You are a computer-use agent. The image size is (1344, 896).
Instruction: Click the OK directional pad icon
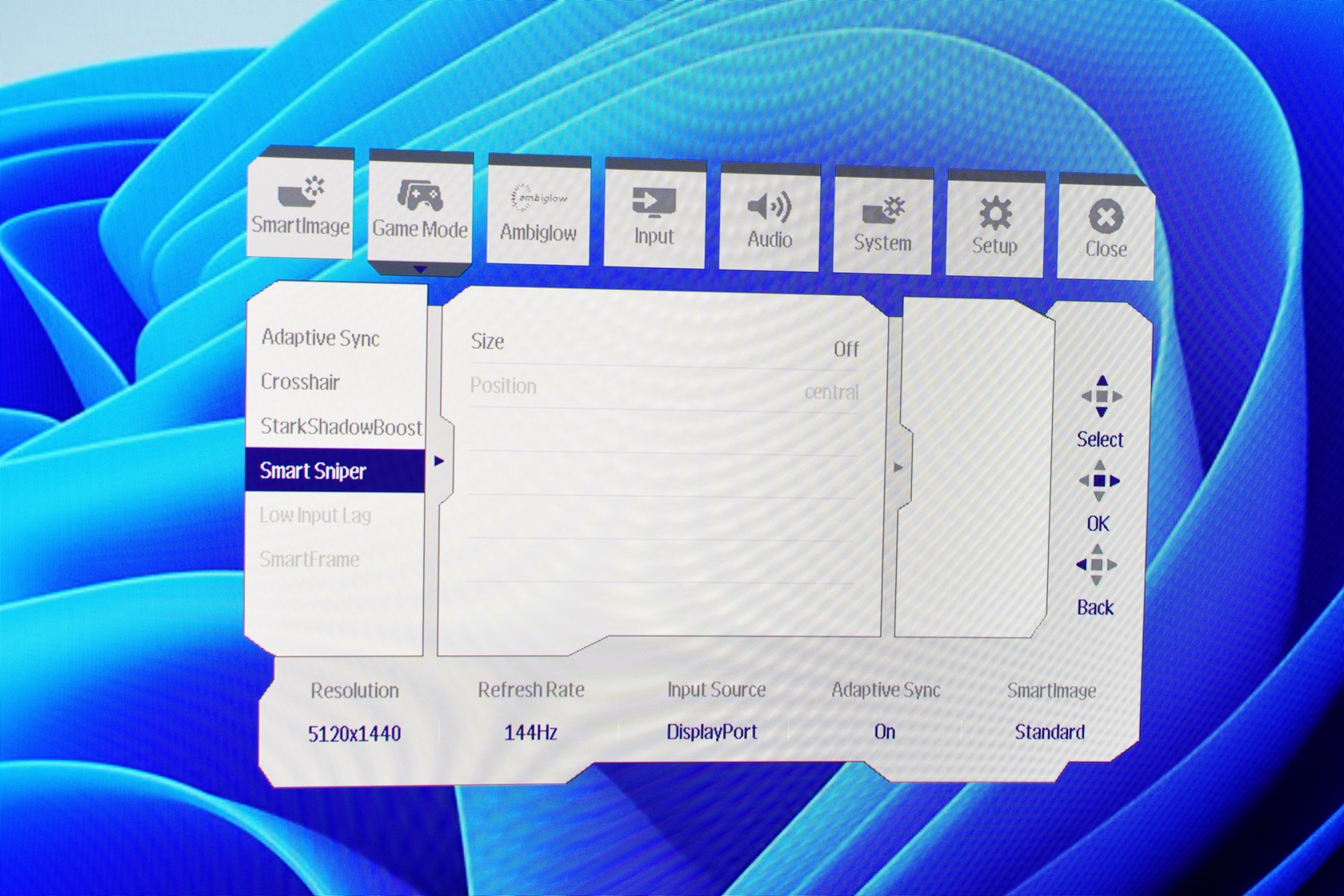[x=1099, y=481]
